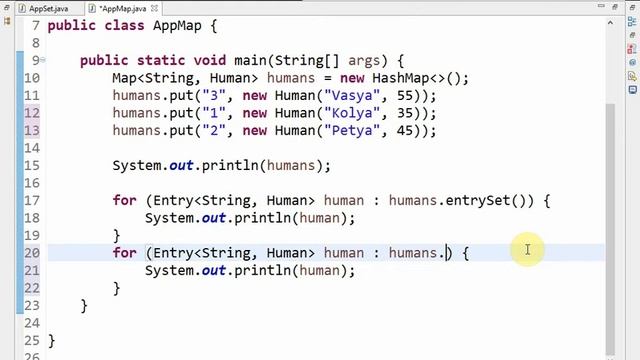This screenshot has height=360, width=640.
Task: Restore the top right minimized view stack
Action: (632, 7)
